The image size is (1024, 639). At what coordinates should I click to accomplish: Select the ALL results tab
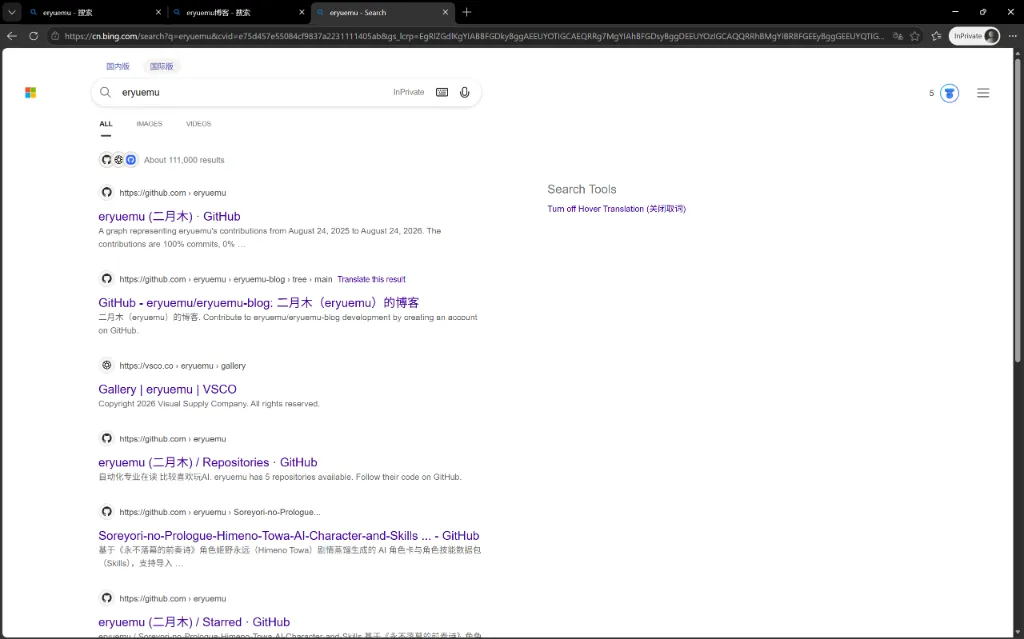point(106,123)
